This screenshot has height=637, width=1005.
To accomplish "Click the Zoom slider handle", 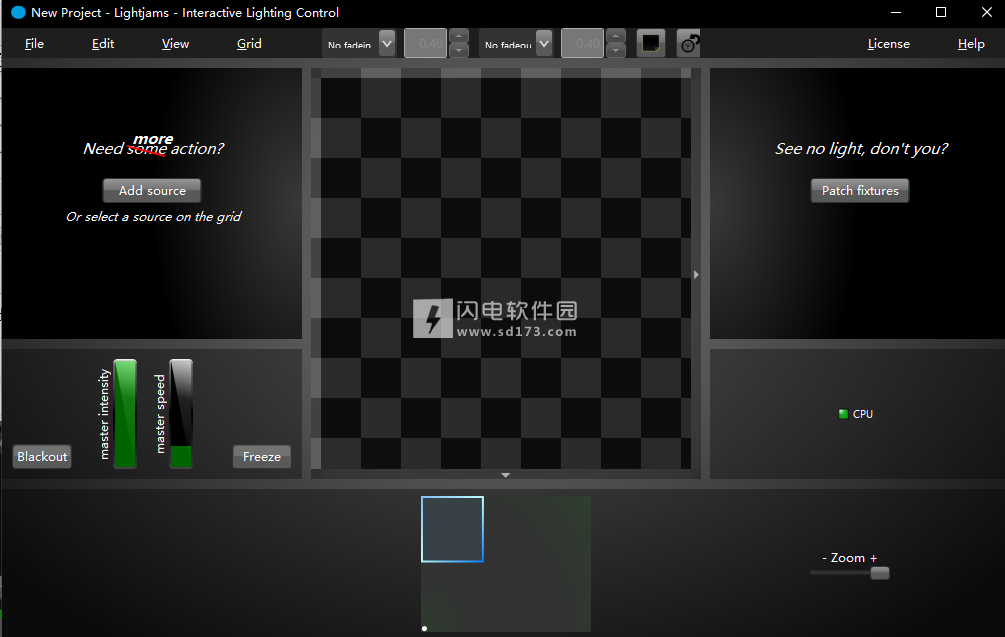I will click(x=880, y=573).
